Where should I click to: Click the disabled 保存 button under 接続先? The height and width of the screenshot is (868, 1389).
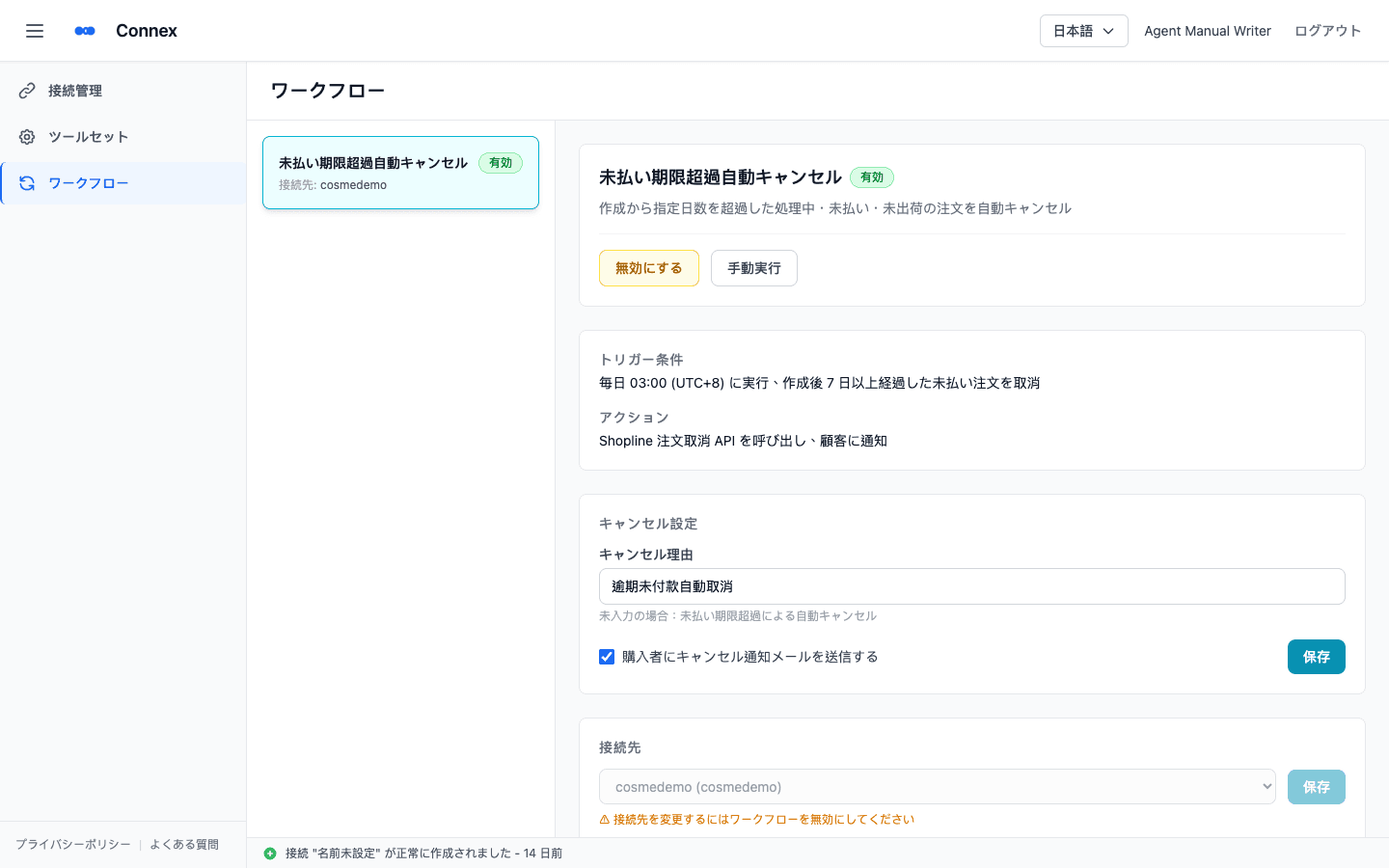[1316, 787]
